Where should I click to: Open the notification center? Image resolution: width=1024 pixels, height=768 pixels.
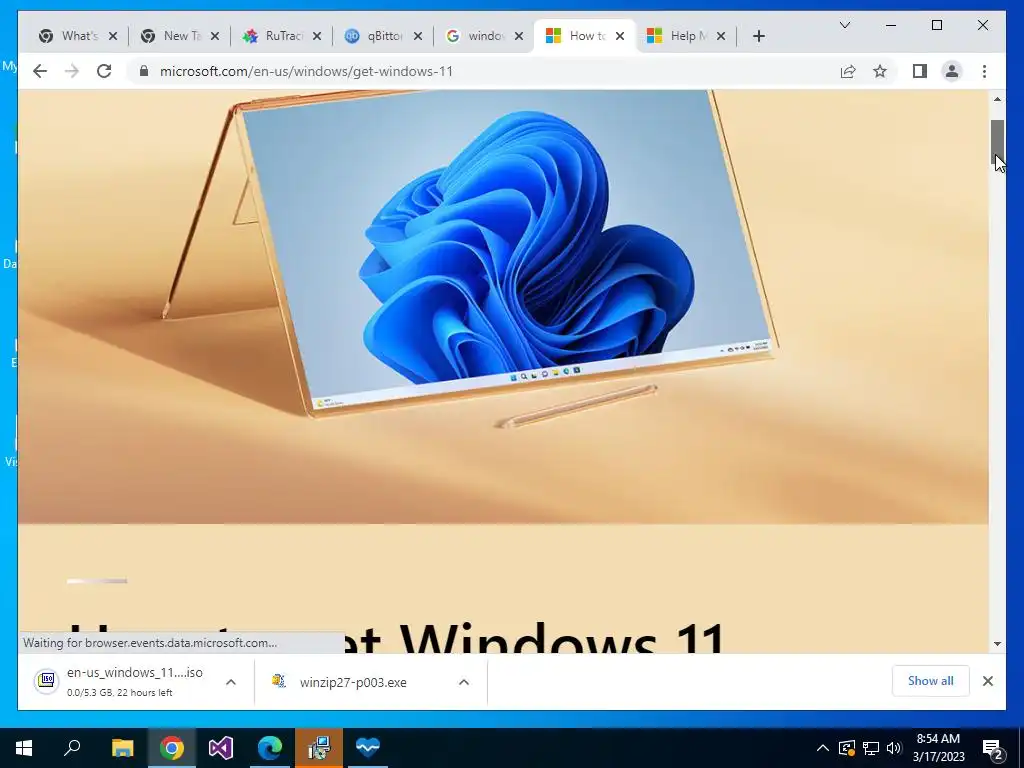993,748
